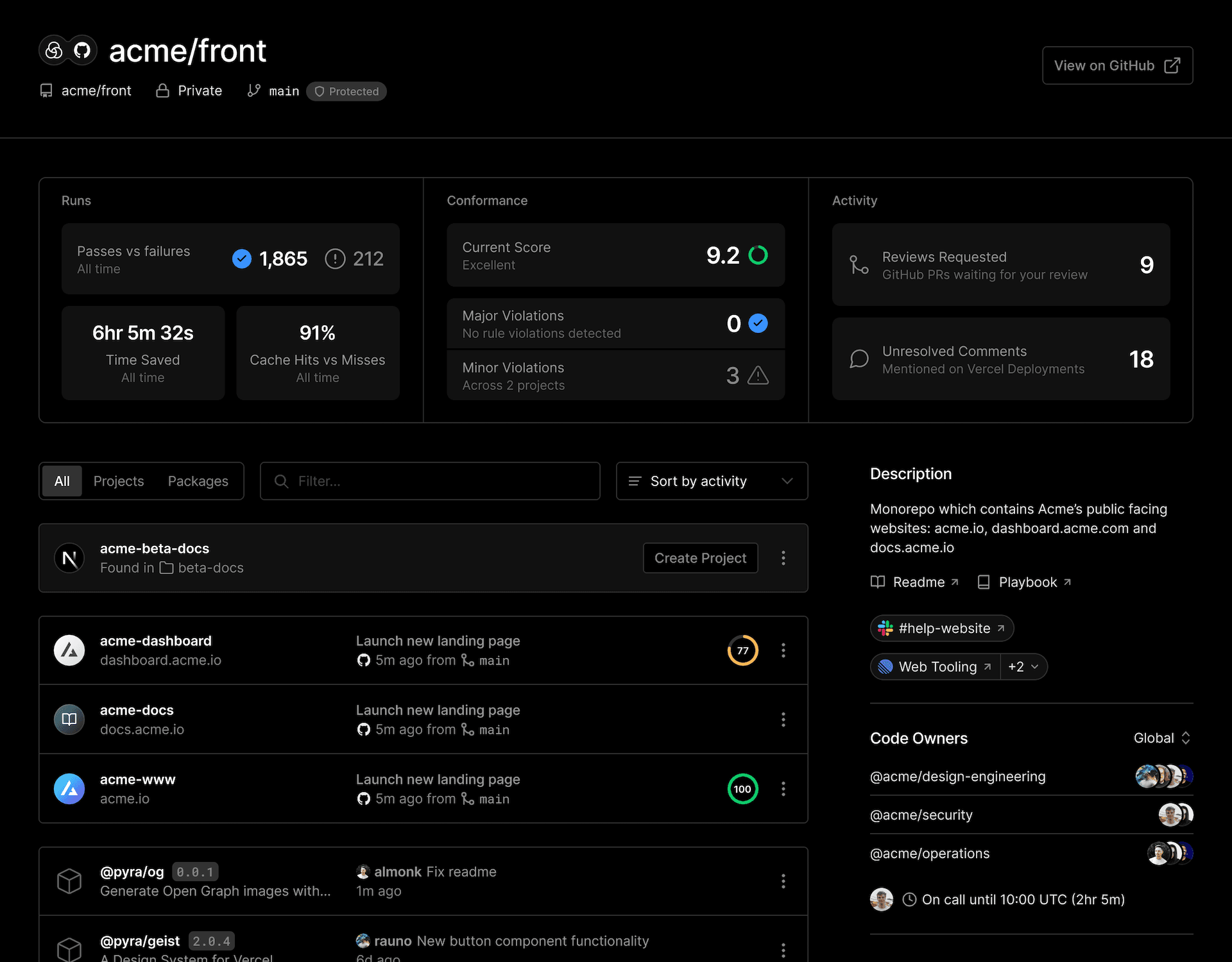This screenshot has height=962, width=1232.
Task: Click minor violations warning triangle icon
Action: [758, 375]
